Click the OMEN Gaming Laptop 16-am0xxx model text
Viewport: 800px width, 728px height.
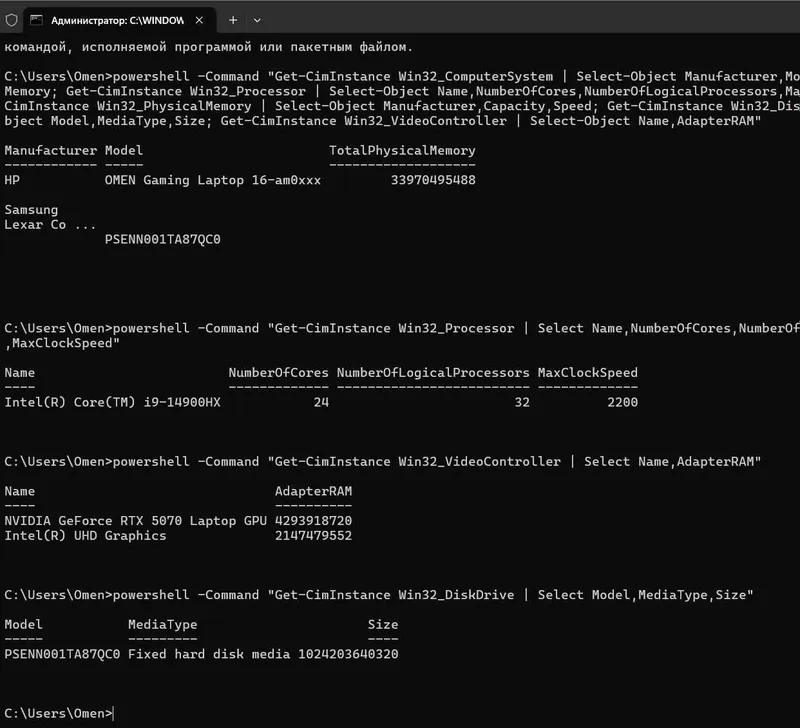point(213,180)
